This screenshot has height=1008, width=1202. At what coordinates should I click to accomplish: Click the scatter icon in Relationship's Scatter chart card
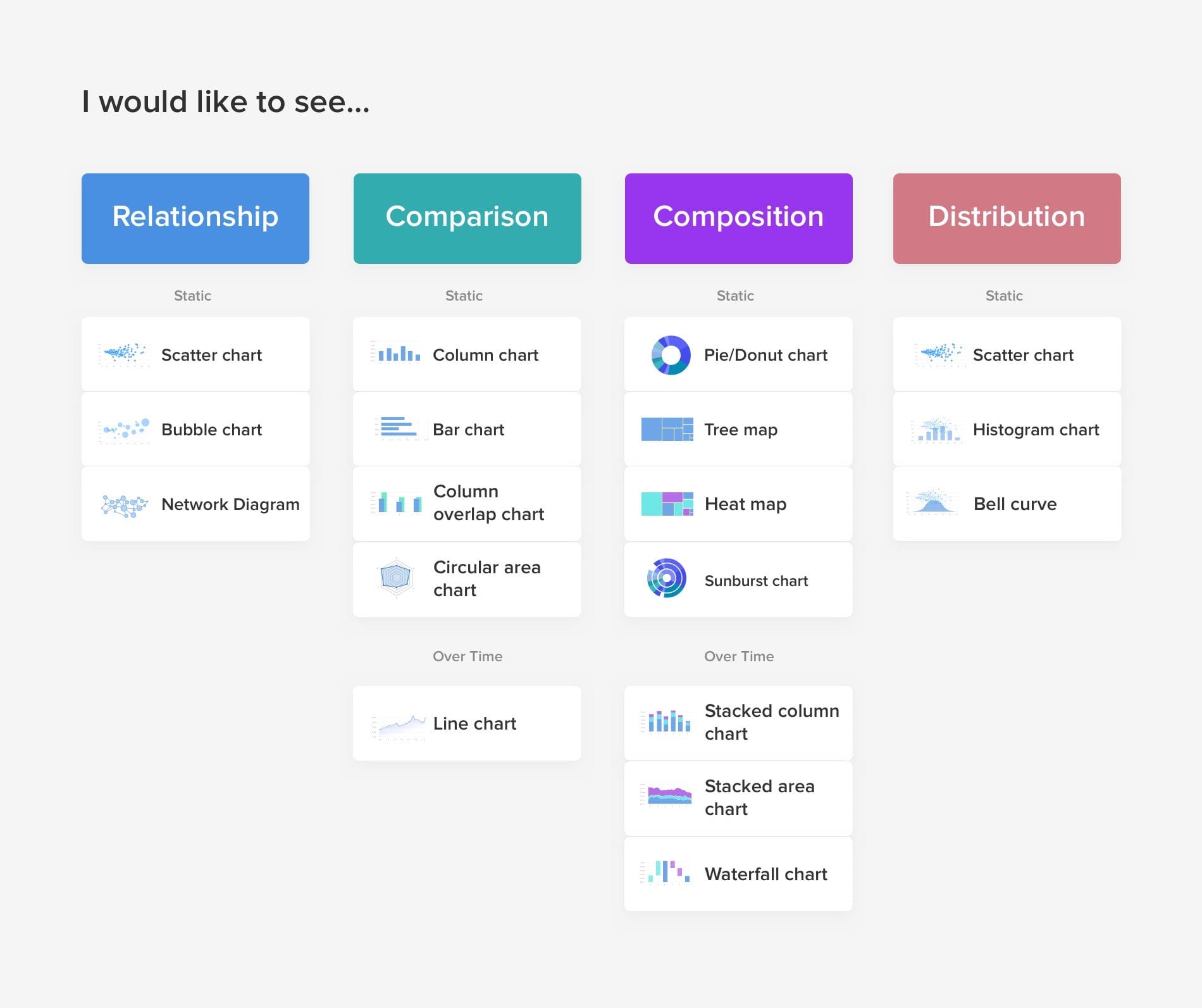[124, 354]
